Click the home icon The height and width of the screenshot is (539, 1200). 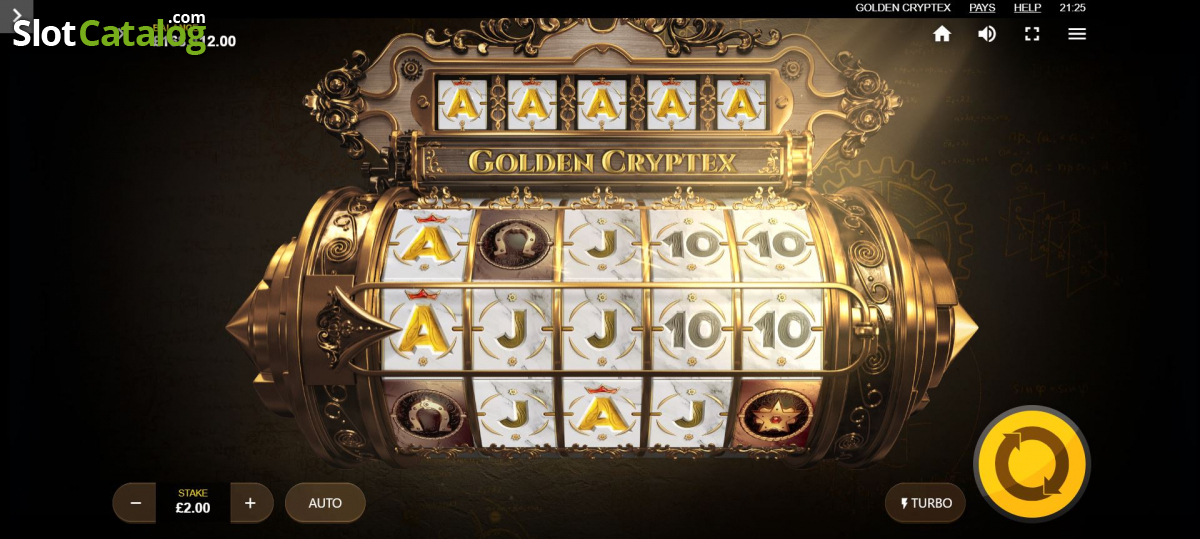click(942, 34)
